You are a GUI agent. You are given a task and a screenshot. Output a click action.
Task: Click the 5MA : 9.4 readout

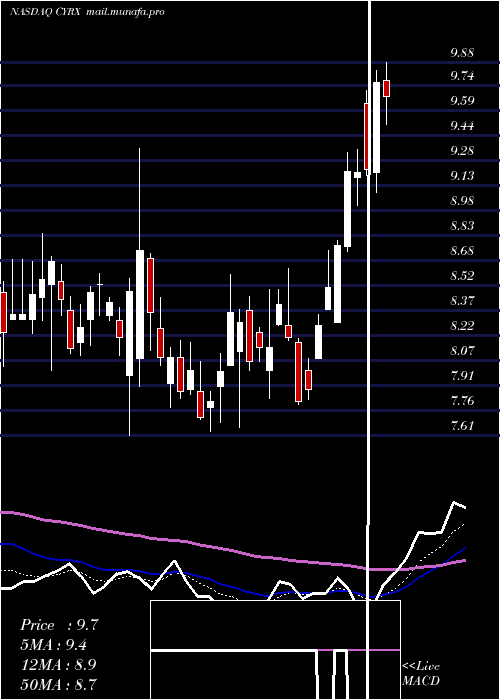click(x=54, y=645)
